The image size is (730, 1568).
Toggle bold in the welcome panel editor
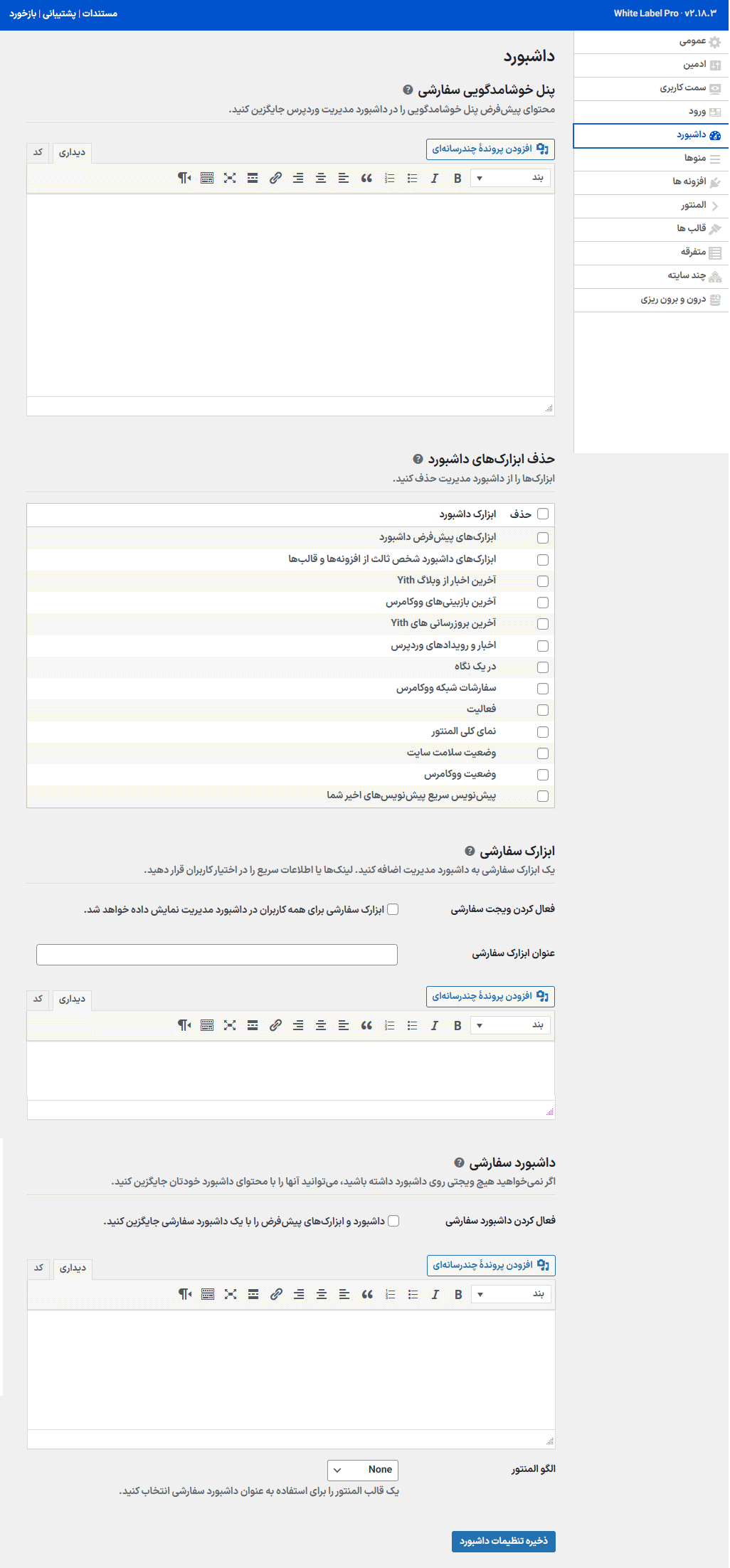457,179
